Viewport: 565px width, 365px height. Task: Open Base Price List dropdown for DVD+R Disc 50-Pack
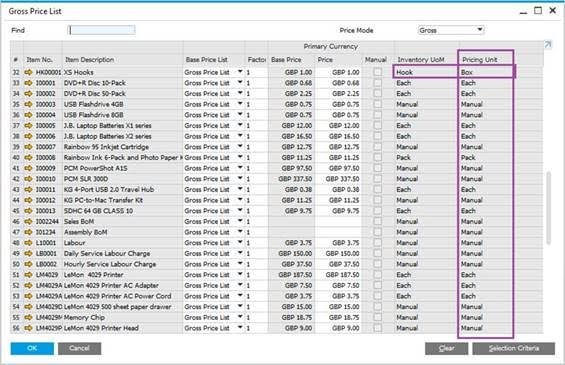pyautogui.click(x=240, y=93)
